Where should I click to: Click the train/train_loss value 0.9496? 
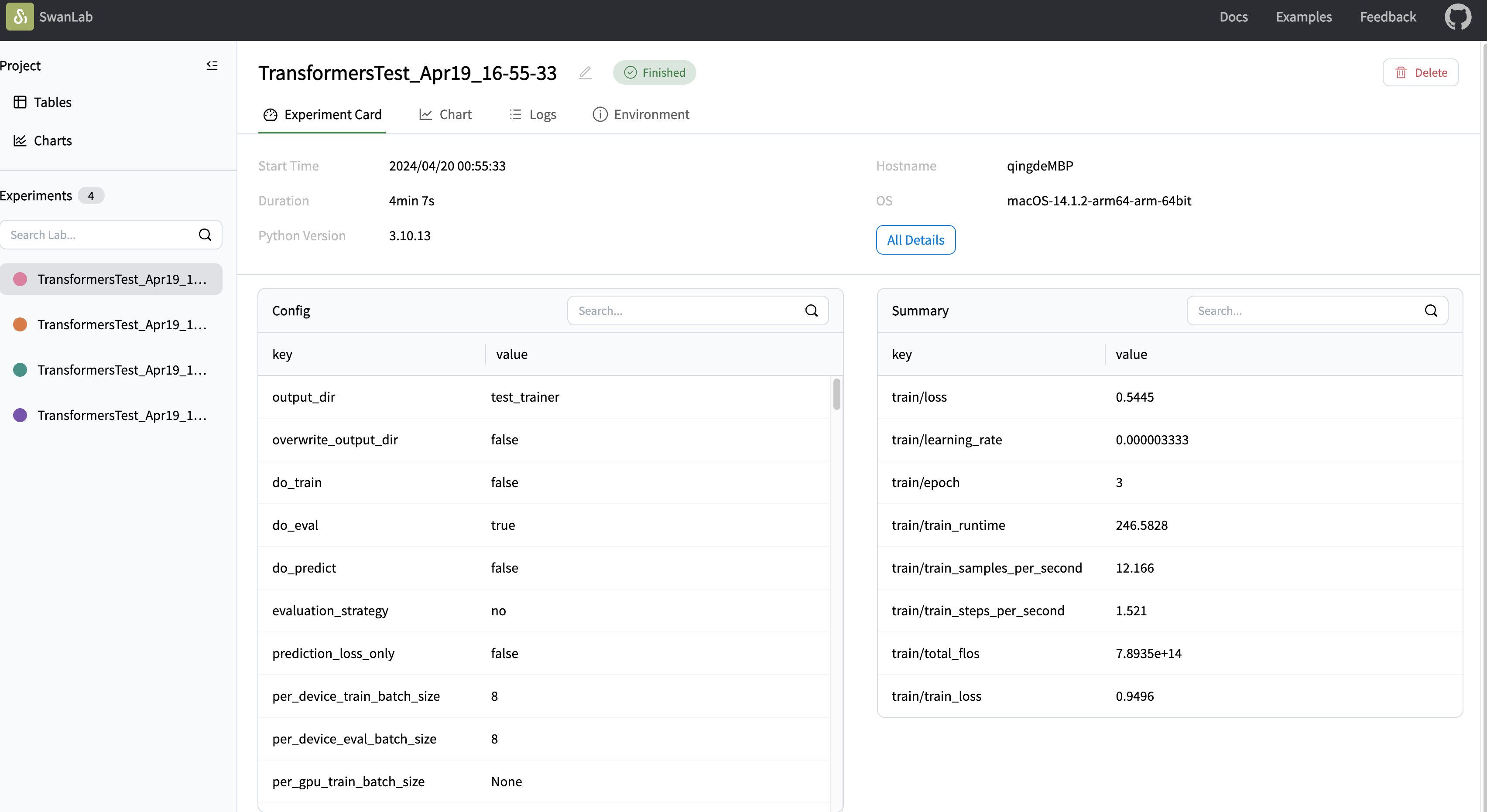click(1134, 696)
